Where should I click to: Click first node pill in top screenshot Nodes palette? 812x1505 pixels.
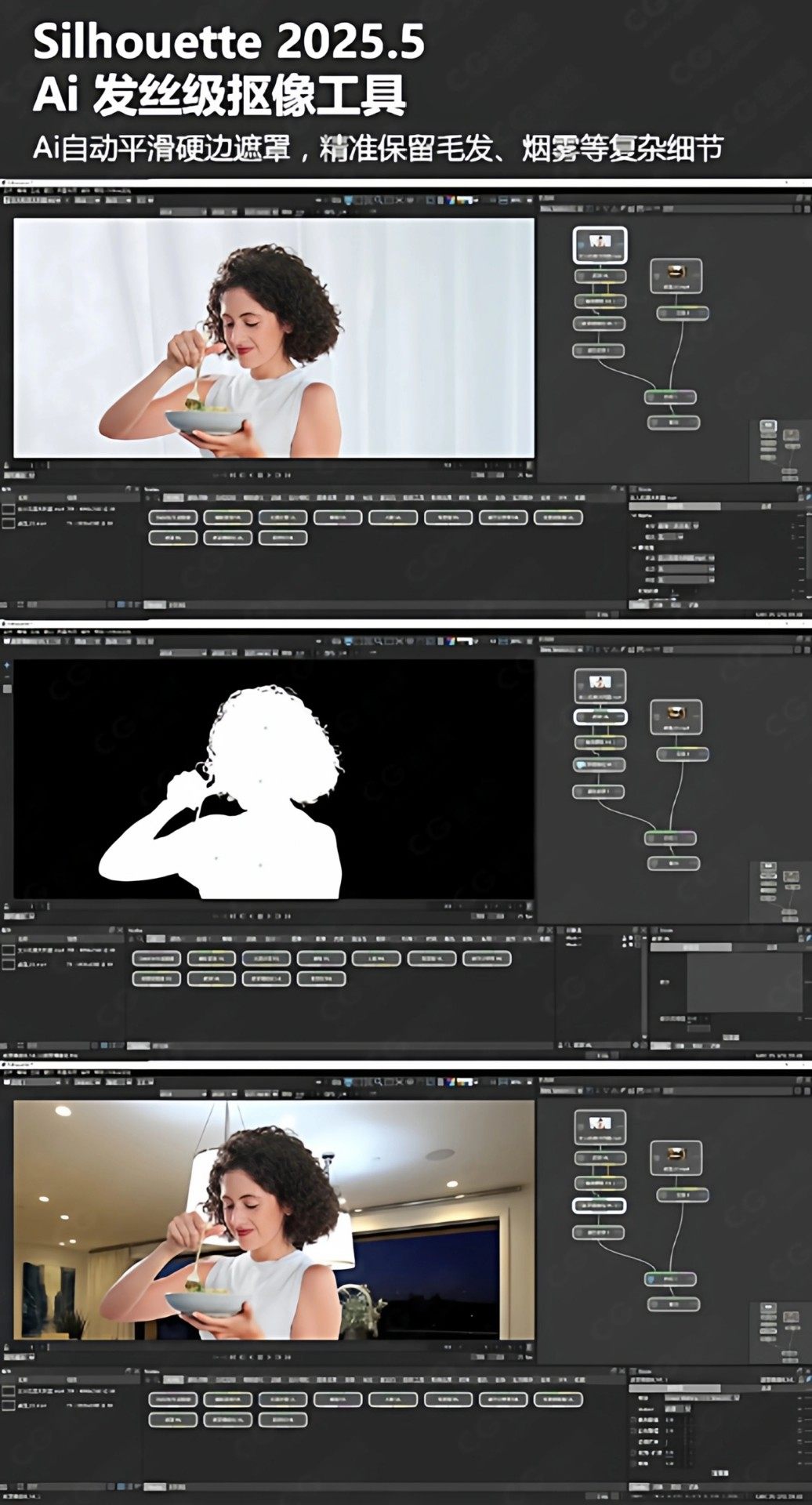pos(172,517)
